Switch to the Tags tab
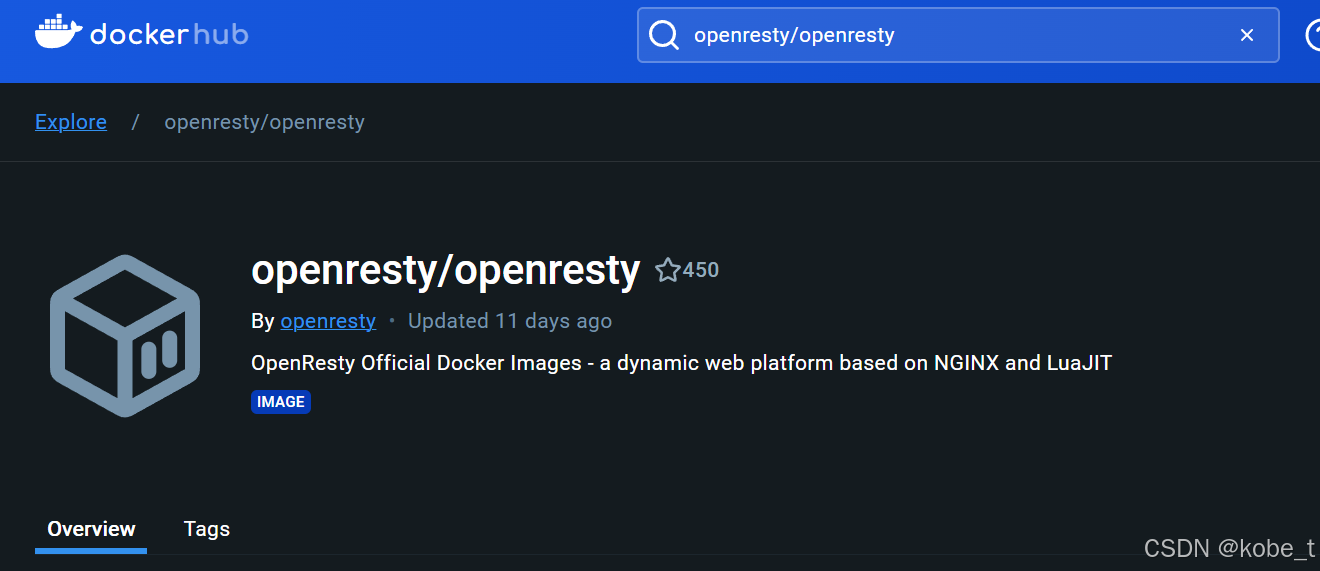 pos(207,529)
